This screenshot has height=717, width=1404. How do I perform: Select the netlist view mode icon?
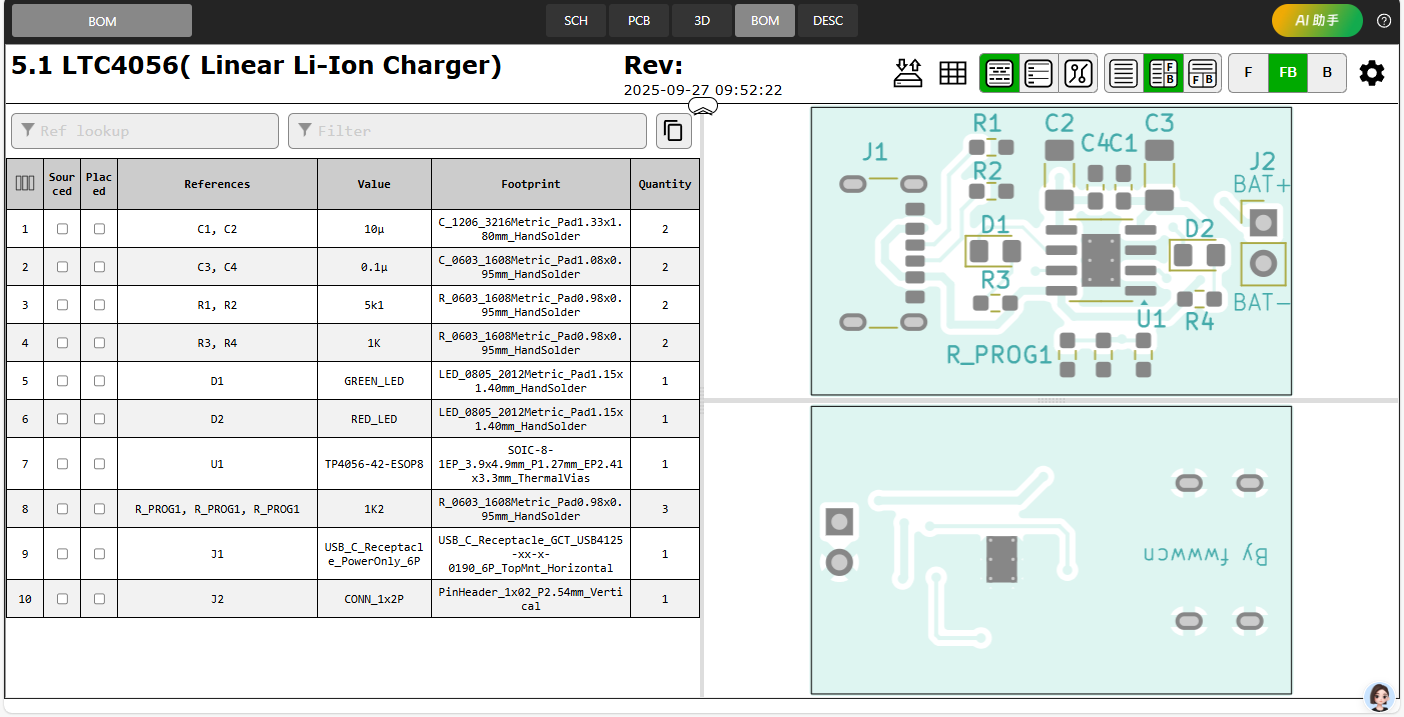tap(1077, 73)
